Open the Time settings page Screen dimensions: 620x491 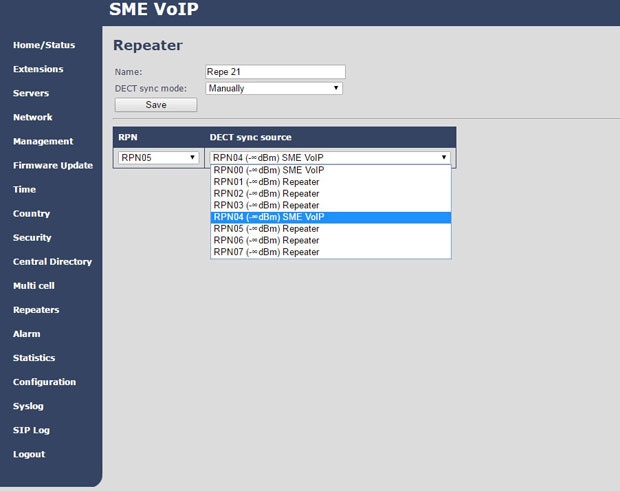pyautogui.click(x=25, y=190)
